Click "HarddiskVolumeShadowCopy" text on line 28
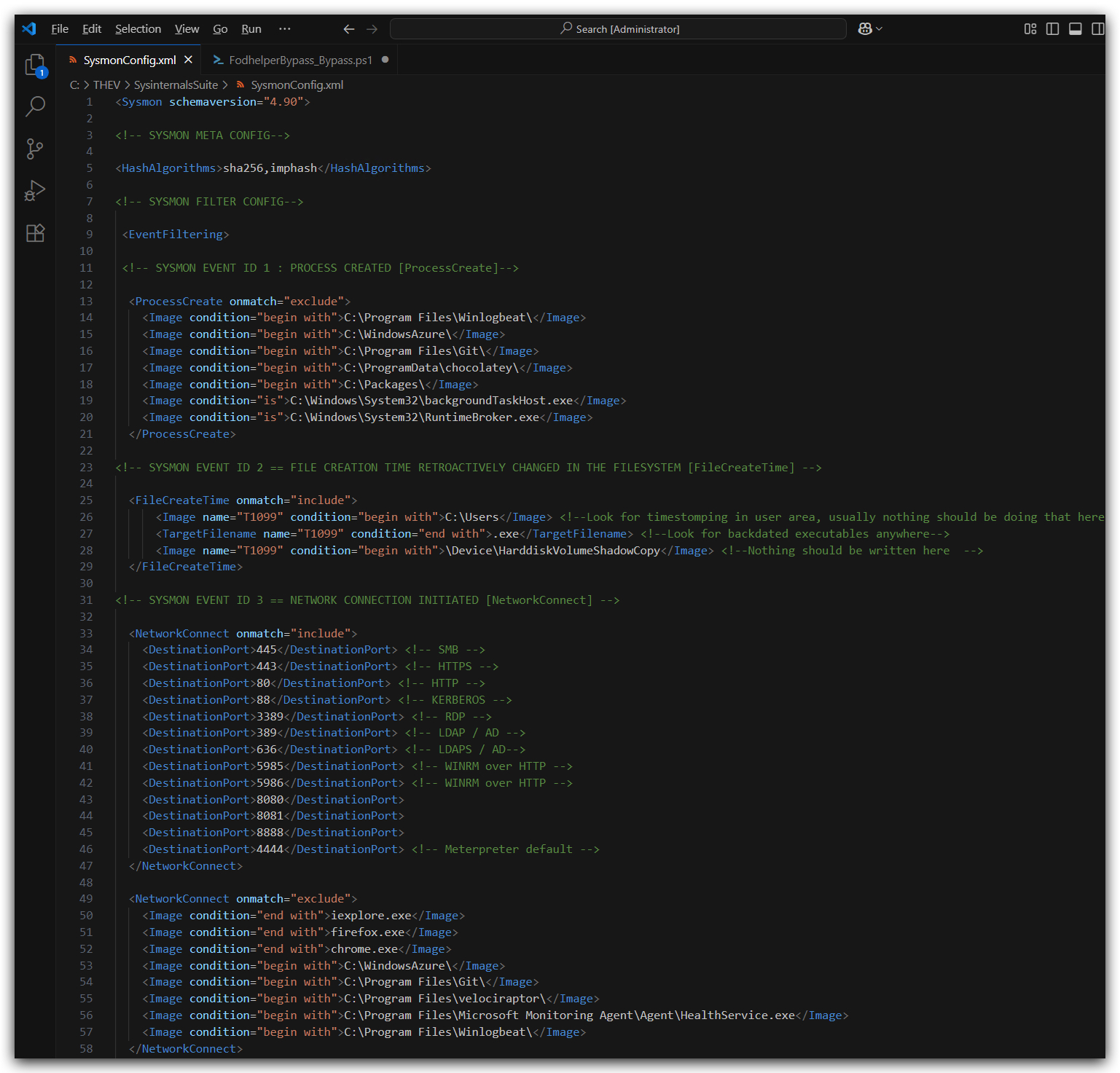 pyautogui.click(x=579, y=551)
